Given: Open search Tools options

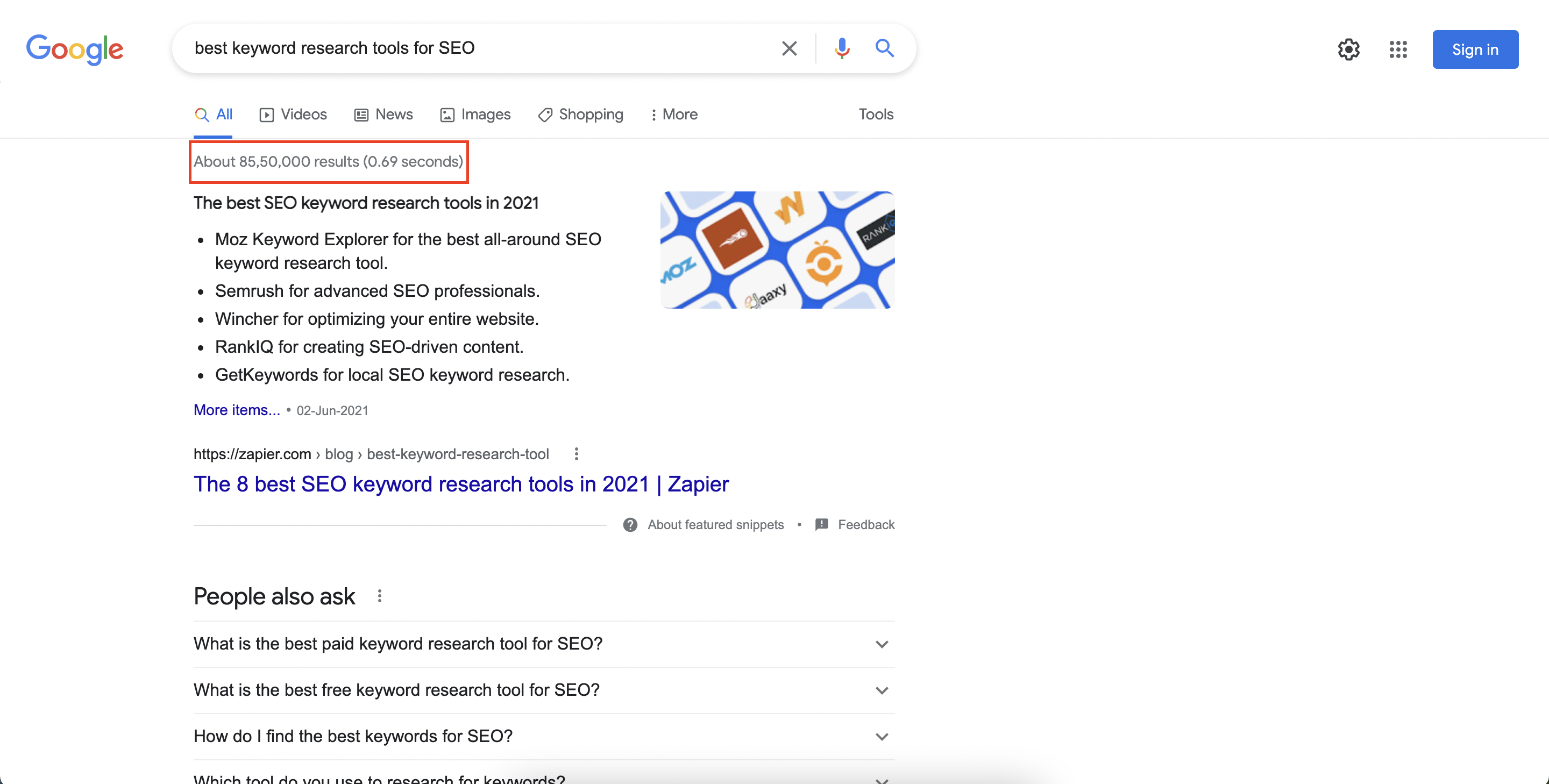Looking at the screenshot, I should [x=876, y=114].
